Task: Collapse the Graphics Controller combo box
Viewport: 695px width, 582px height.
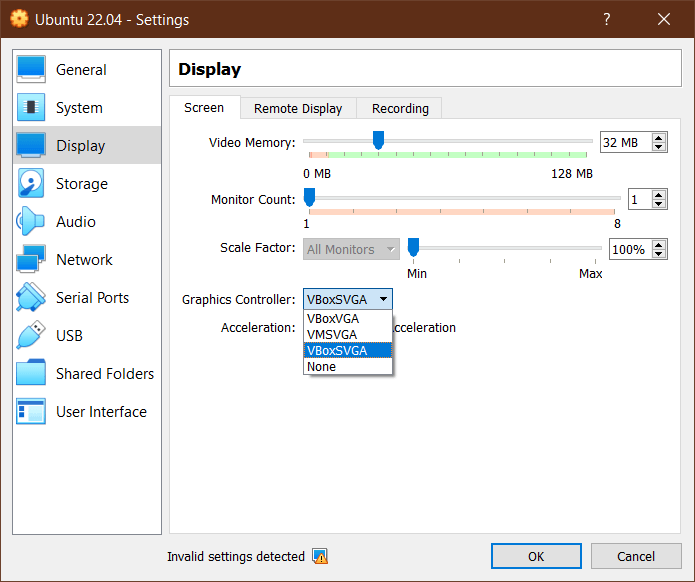Action: (x=348, y=299)
